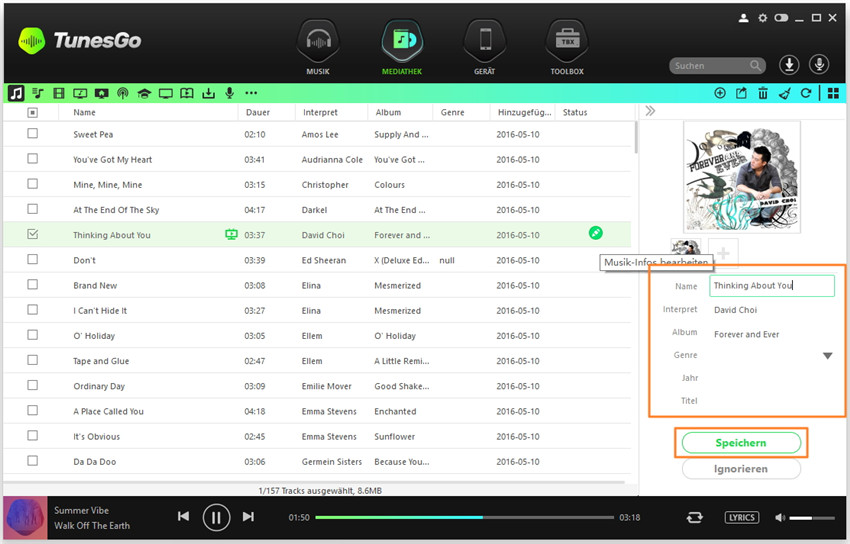Click the Ignorieren button
Screen dimensions: 850x544
coord(741,469)
